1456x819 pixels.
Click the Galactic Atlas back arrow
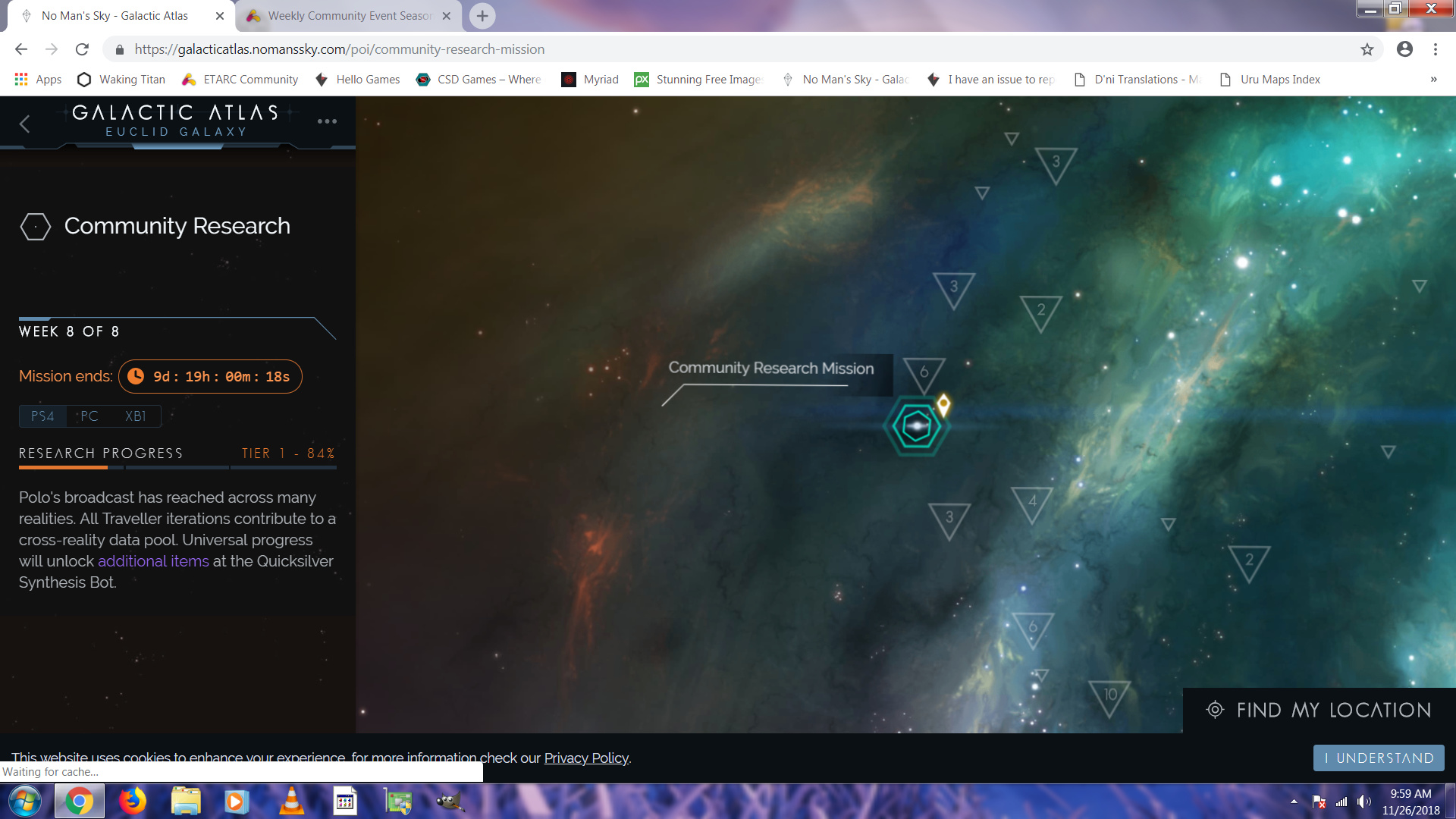(x=25, y=124)
